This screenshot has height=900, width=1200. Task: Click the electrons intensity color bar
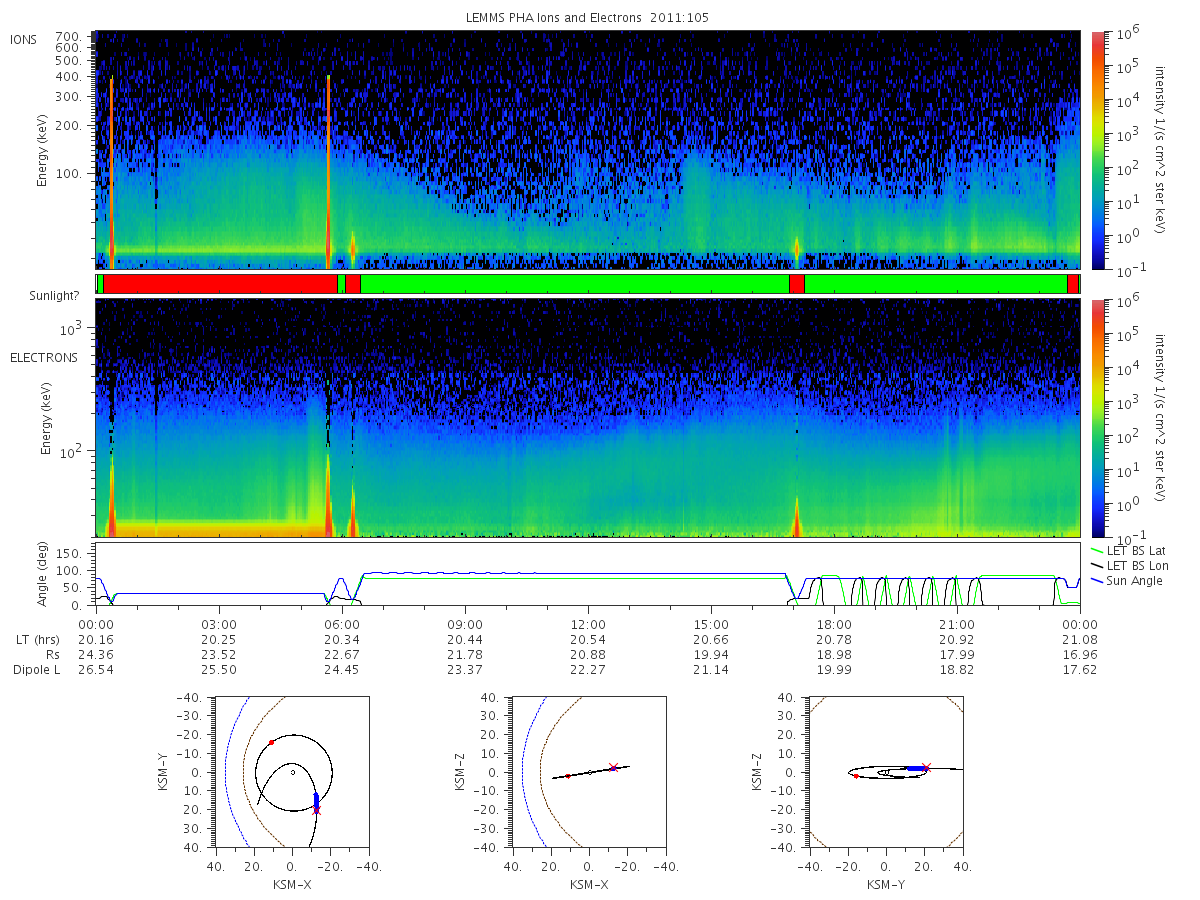coord(1098,418)
